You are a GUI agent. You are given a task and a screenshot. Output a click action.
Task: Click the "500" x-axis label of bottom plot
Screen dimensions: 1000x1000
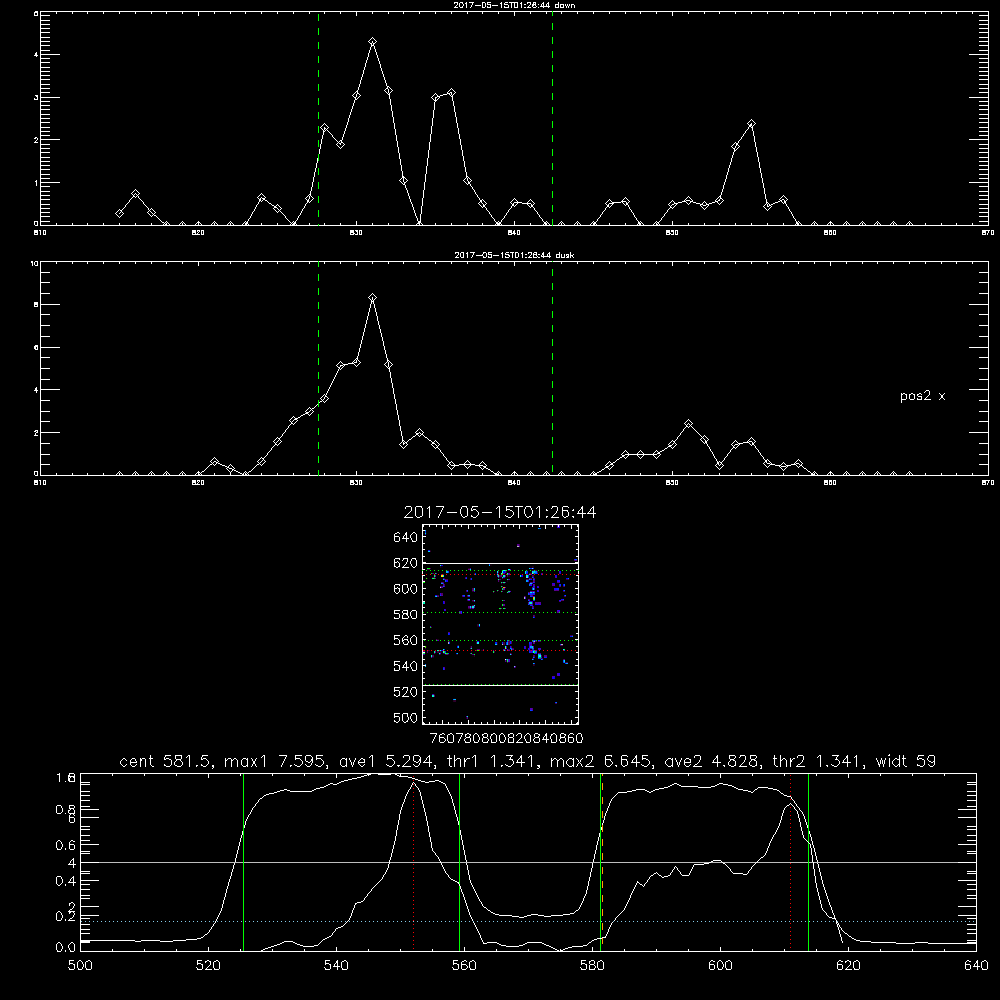coord(80,966)
